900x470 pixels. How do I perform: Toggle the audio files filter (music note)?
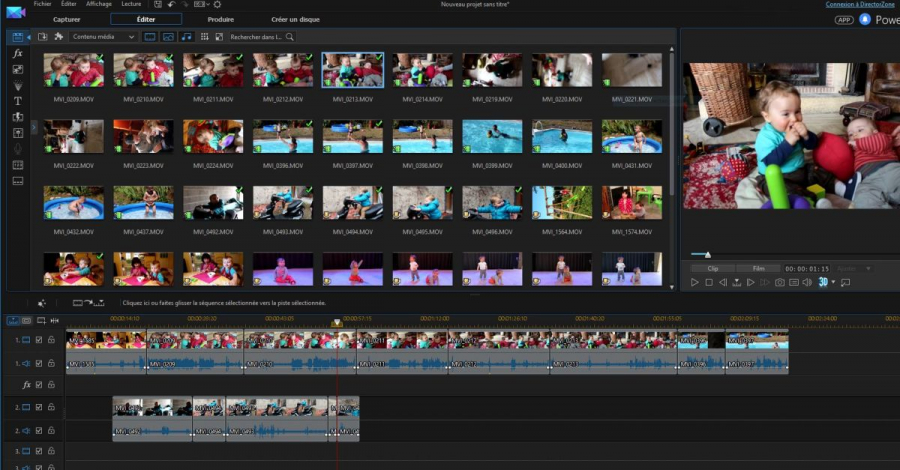point(186,37)
